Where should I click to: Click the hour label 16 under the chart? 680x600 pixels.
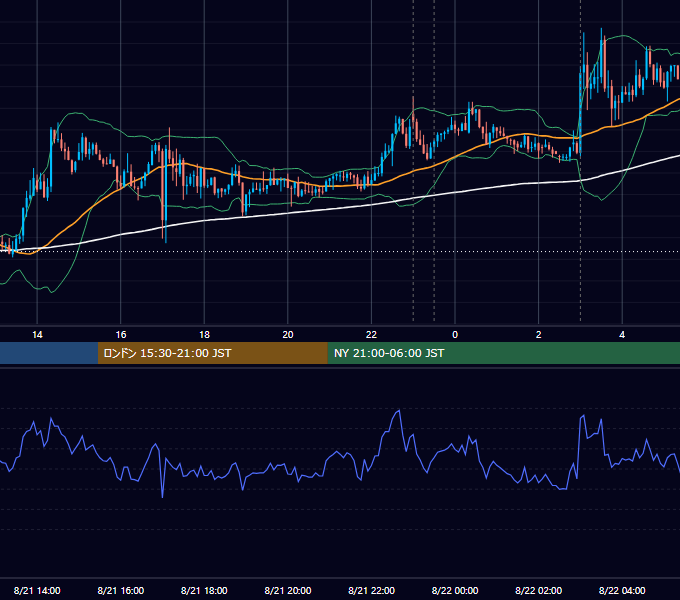pyautogui.click(x=121, y=335)
